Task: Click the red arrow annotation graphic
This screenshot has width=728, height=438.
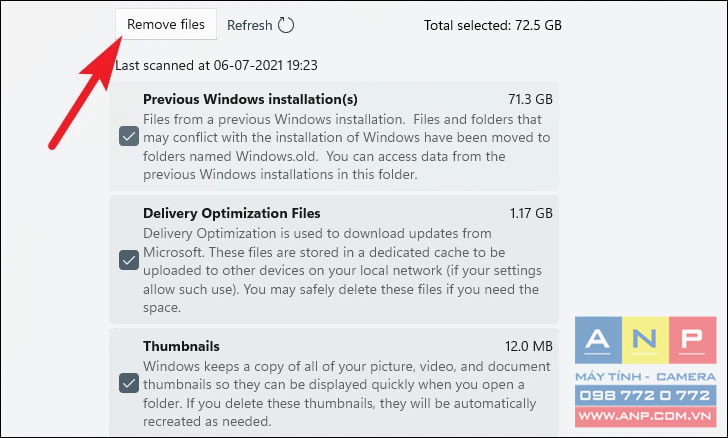Action: [85, 92]
